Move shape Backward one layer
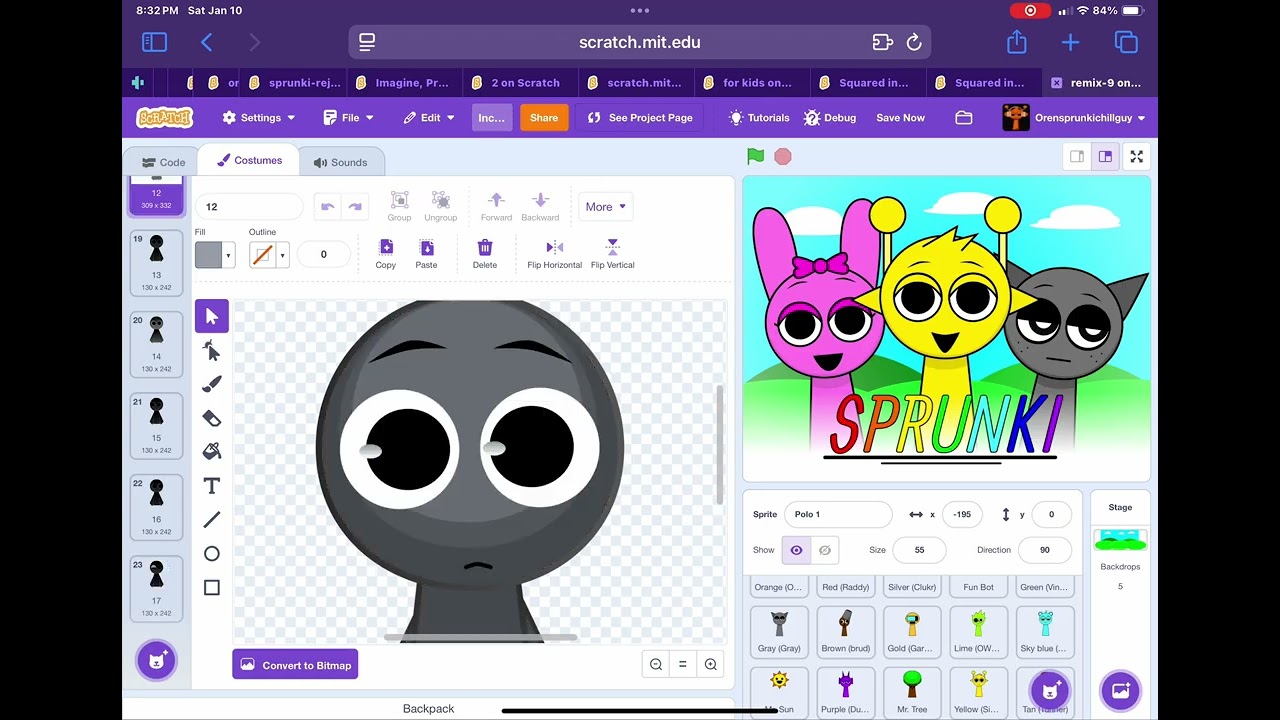Screen dimensions: 1280x720 point(540,206)
